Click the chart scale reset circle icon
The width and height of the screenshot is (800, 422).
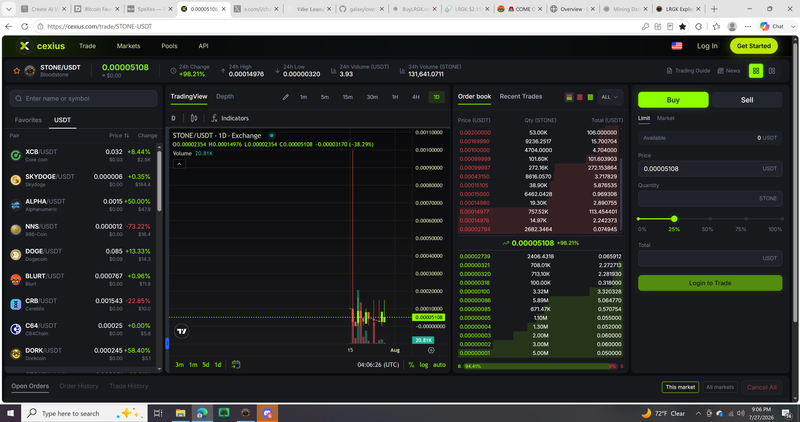point(431,350)
